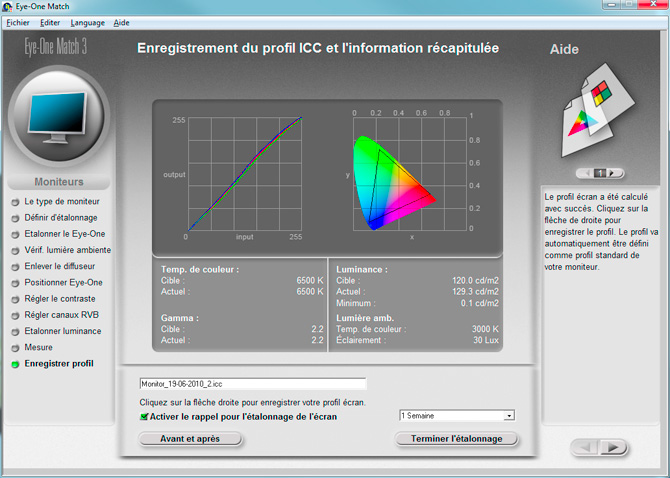Click Terminer l'étalonnage button
The image size is (670, 478).
[x=456, y=439]
